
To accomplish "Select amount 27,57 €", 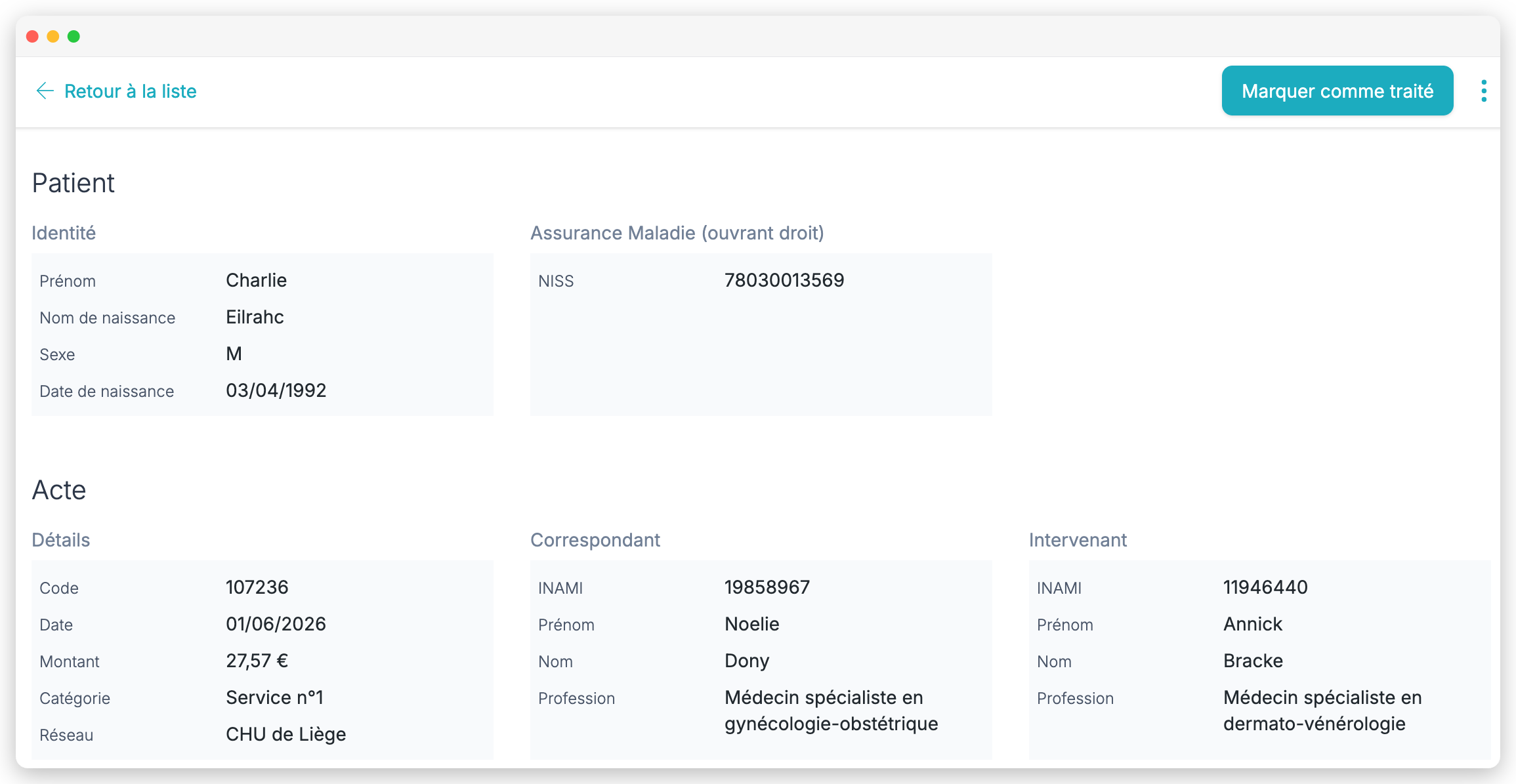I will click(257, 661).
